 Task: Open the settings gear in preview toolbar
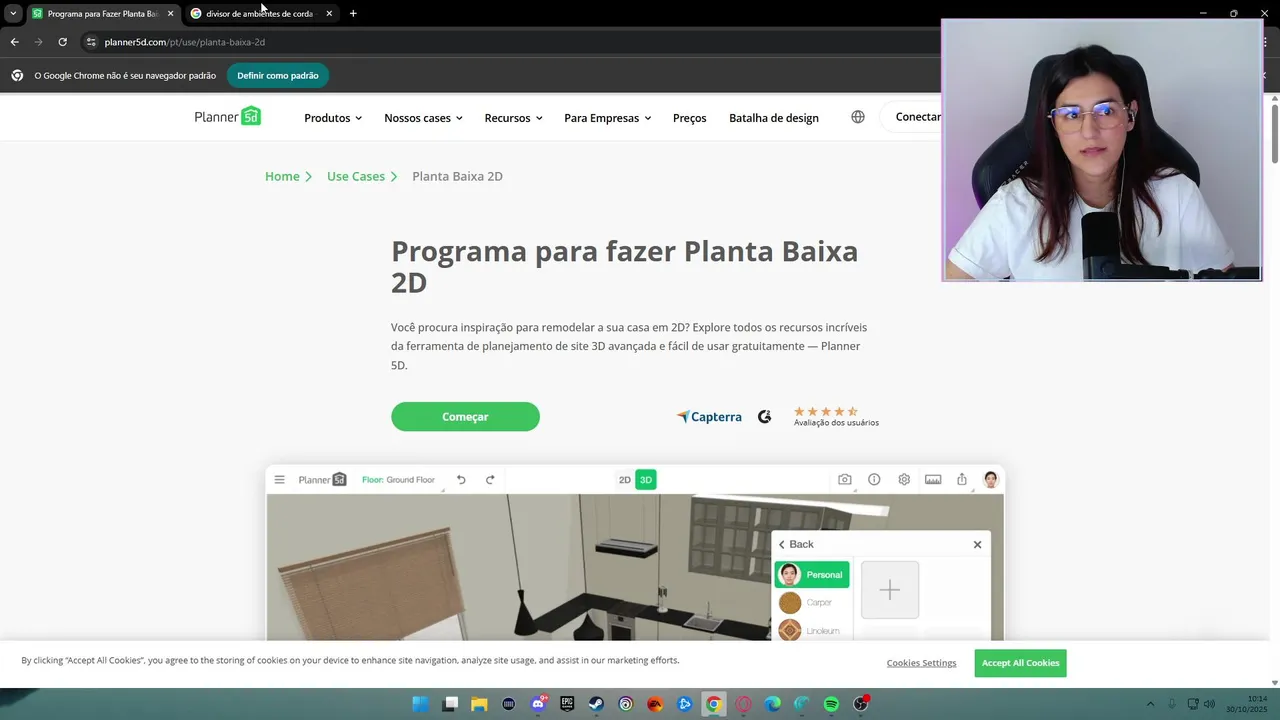point(904,479)
